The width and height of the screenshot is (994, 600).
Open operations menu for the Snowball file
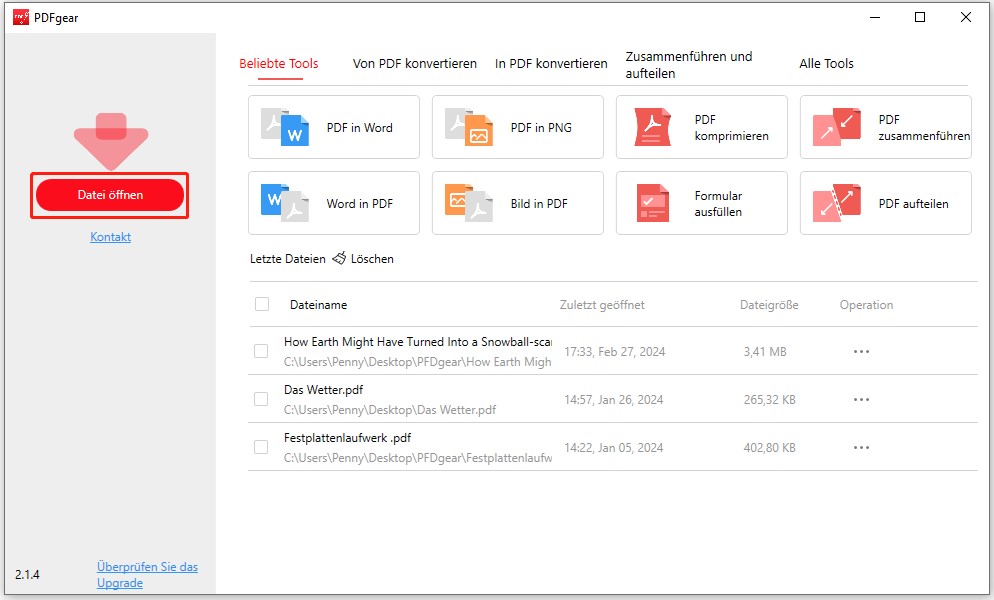[x=861, y=351]
